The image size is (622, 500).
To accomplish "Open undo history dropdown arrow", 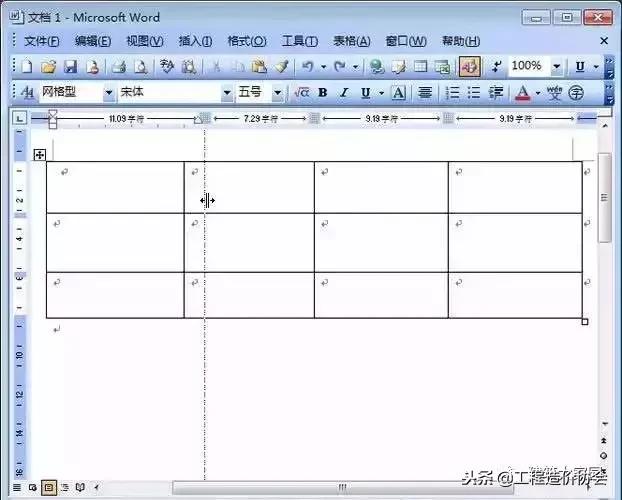I will pyautogui.click(x=324, y=67).
